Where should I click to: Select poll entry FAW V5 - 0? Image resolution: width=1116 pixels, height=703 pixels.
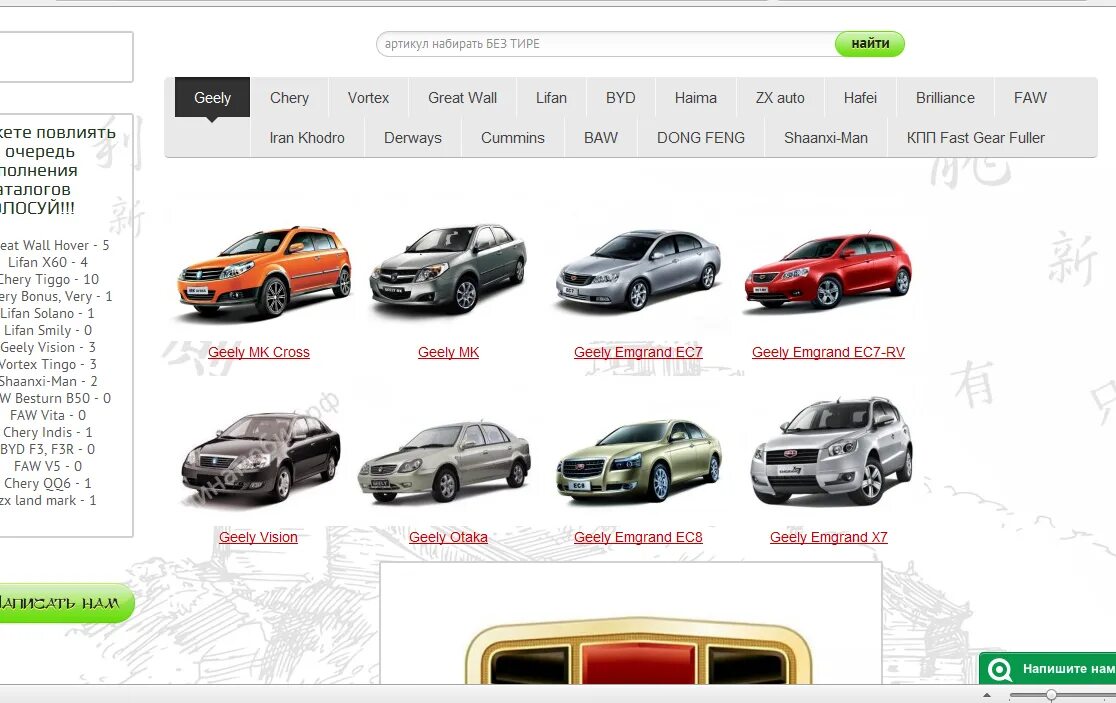(48, 467)
